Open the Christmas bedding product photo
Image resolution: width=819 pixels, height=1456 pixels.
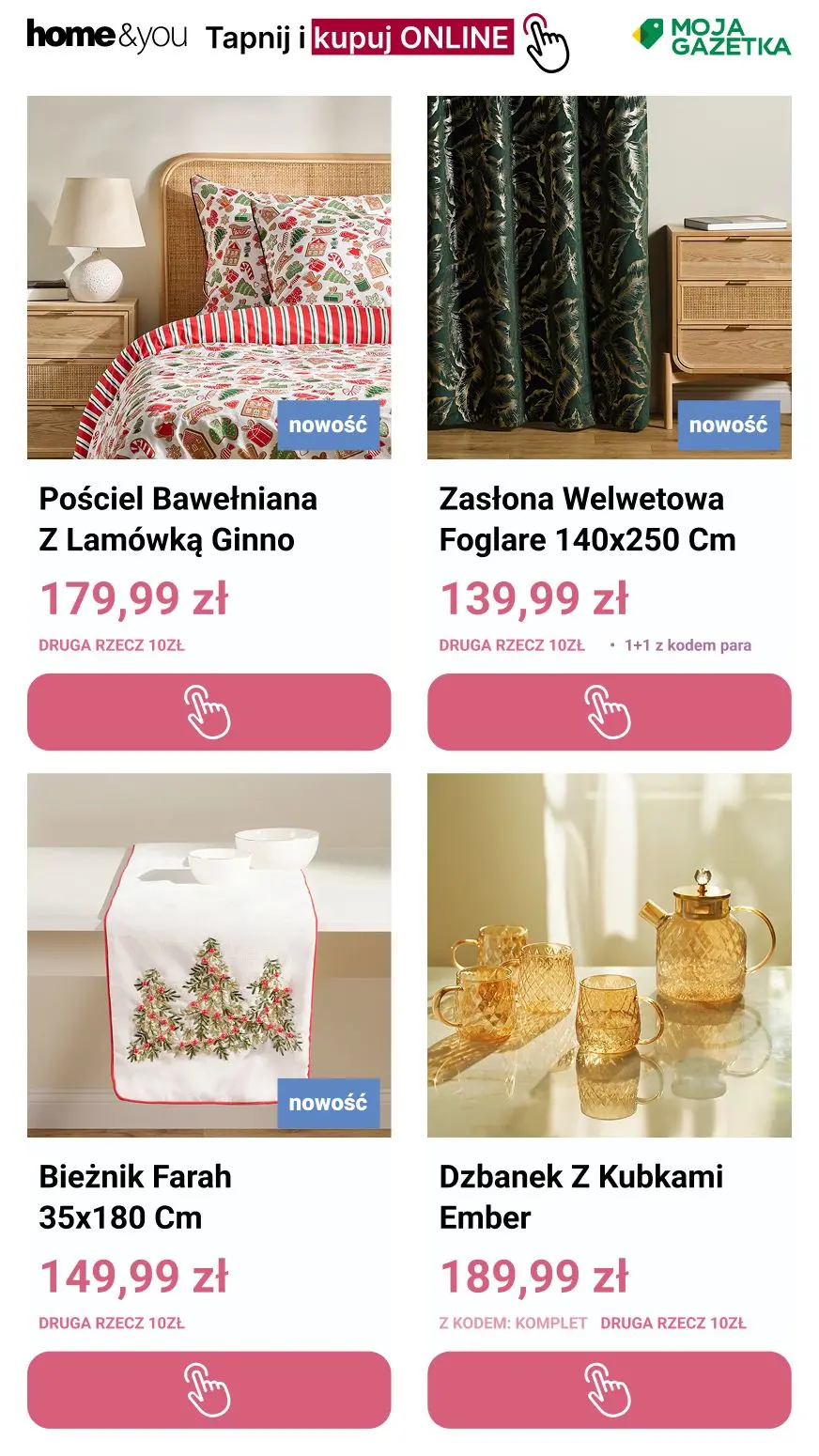209,277
